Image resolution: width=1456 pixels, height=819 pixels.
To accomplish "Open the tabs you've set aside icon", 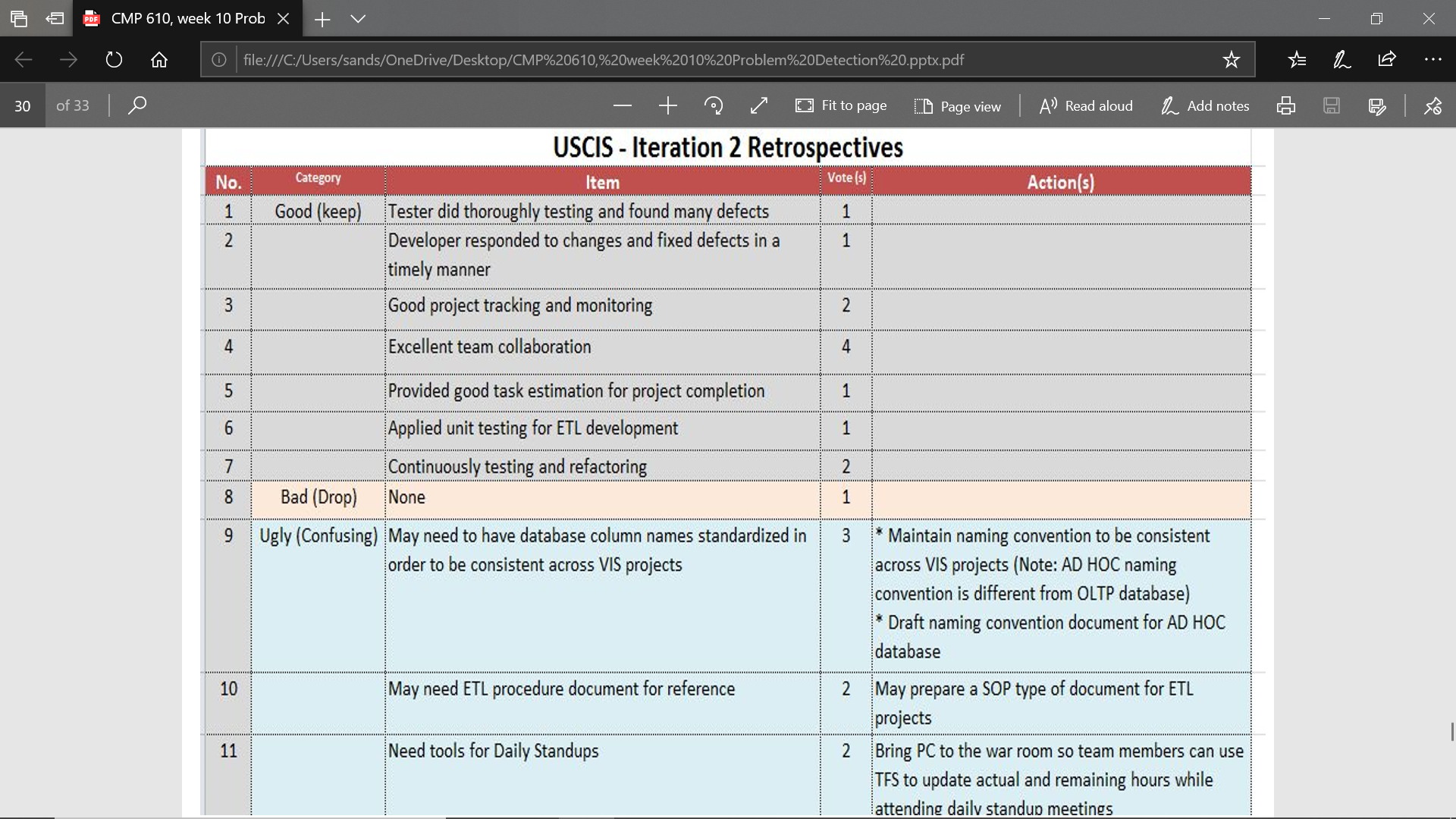I will tap(19, 18).
